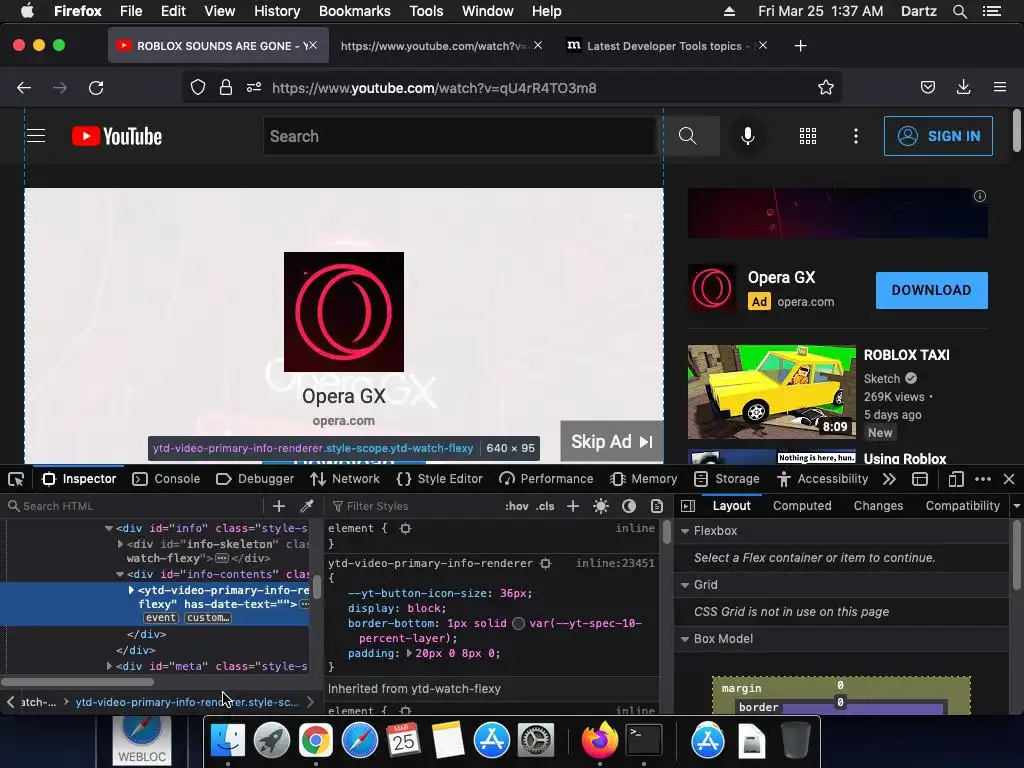
Task: Open the Network panel tab
Action: tap(345, 479)
